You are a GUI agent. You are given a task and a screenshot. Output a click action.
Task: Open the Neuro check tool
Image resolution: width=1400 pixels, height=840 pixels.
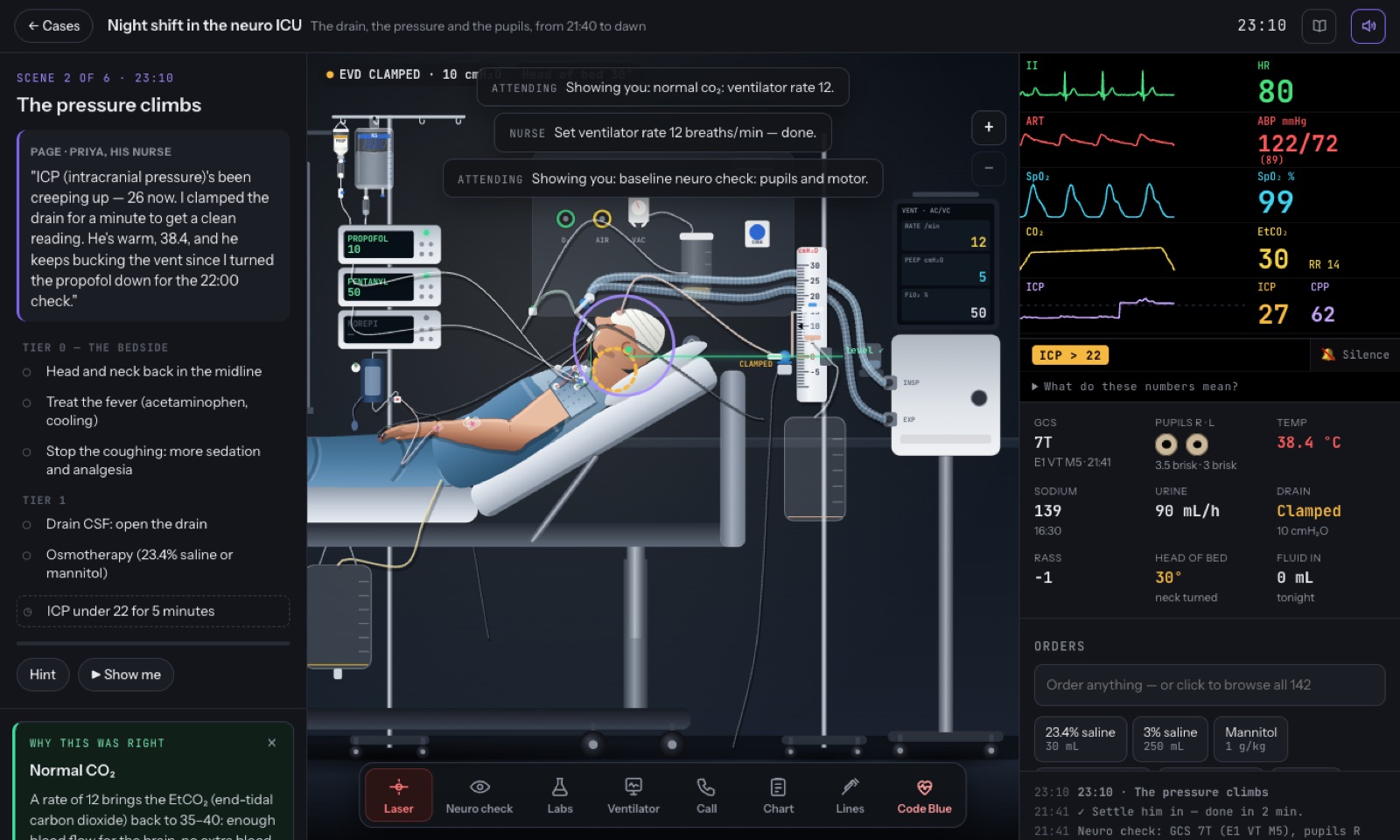click(479, 794)
